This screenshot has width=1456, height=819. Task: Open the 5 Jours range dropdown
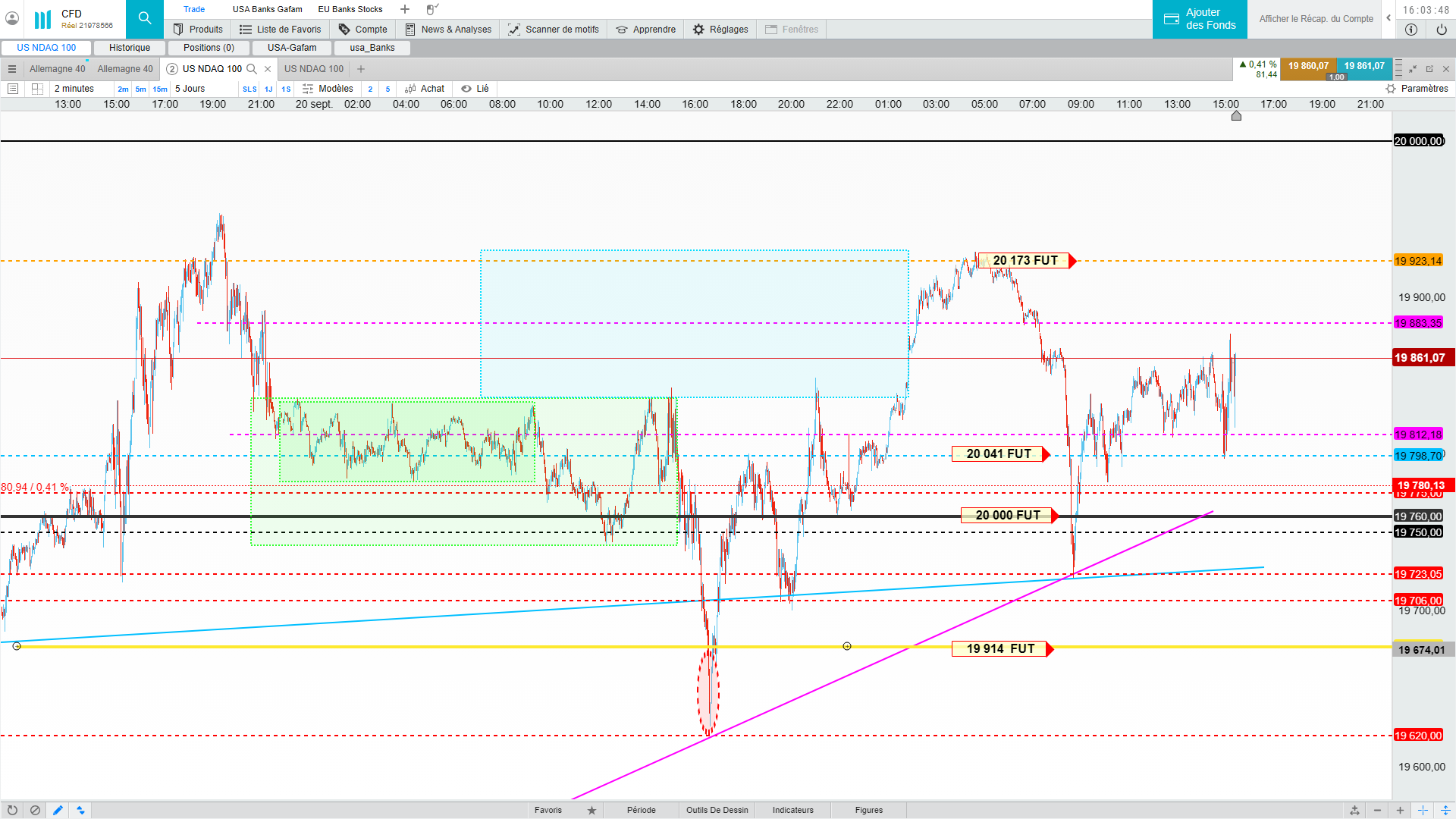point(190,89)
